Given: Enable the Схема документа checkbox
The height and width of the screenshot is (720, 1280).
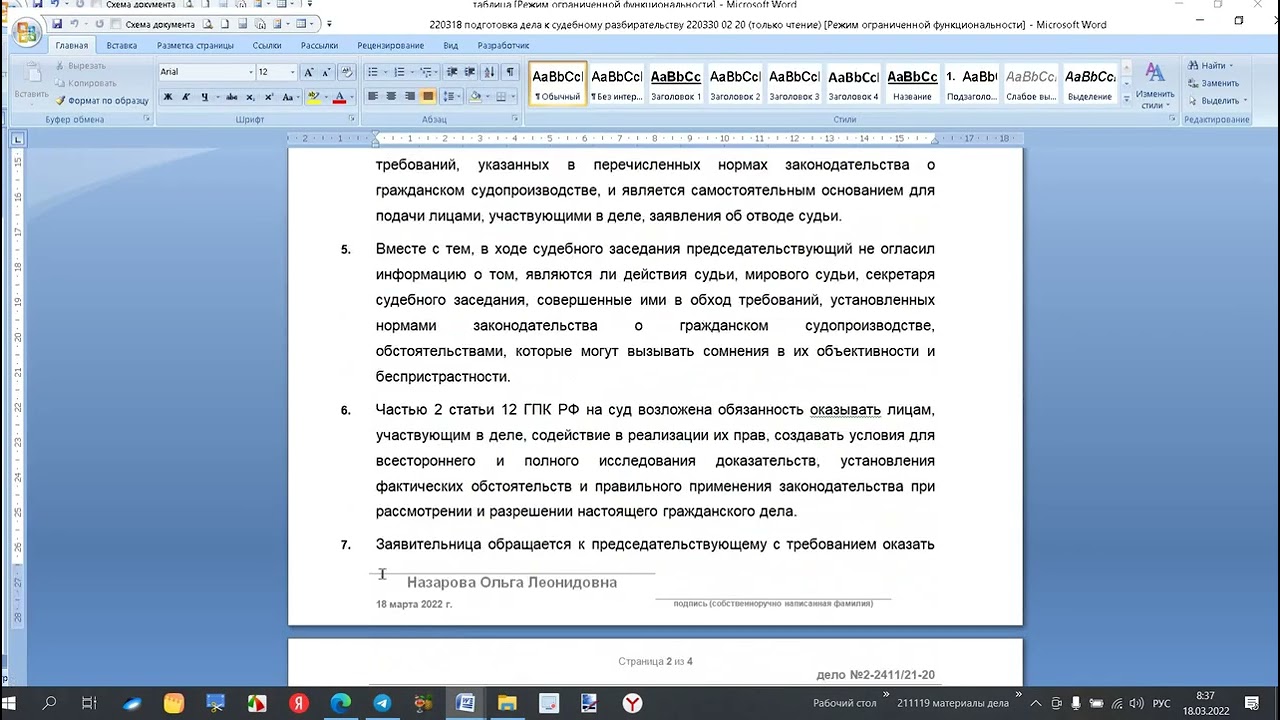Looking at the screenshot, I should pos(117,24).
